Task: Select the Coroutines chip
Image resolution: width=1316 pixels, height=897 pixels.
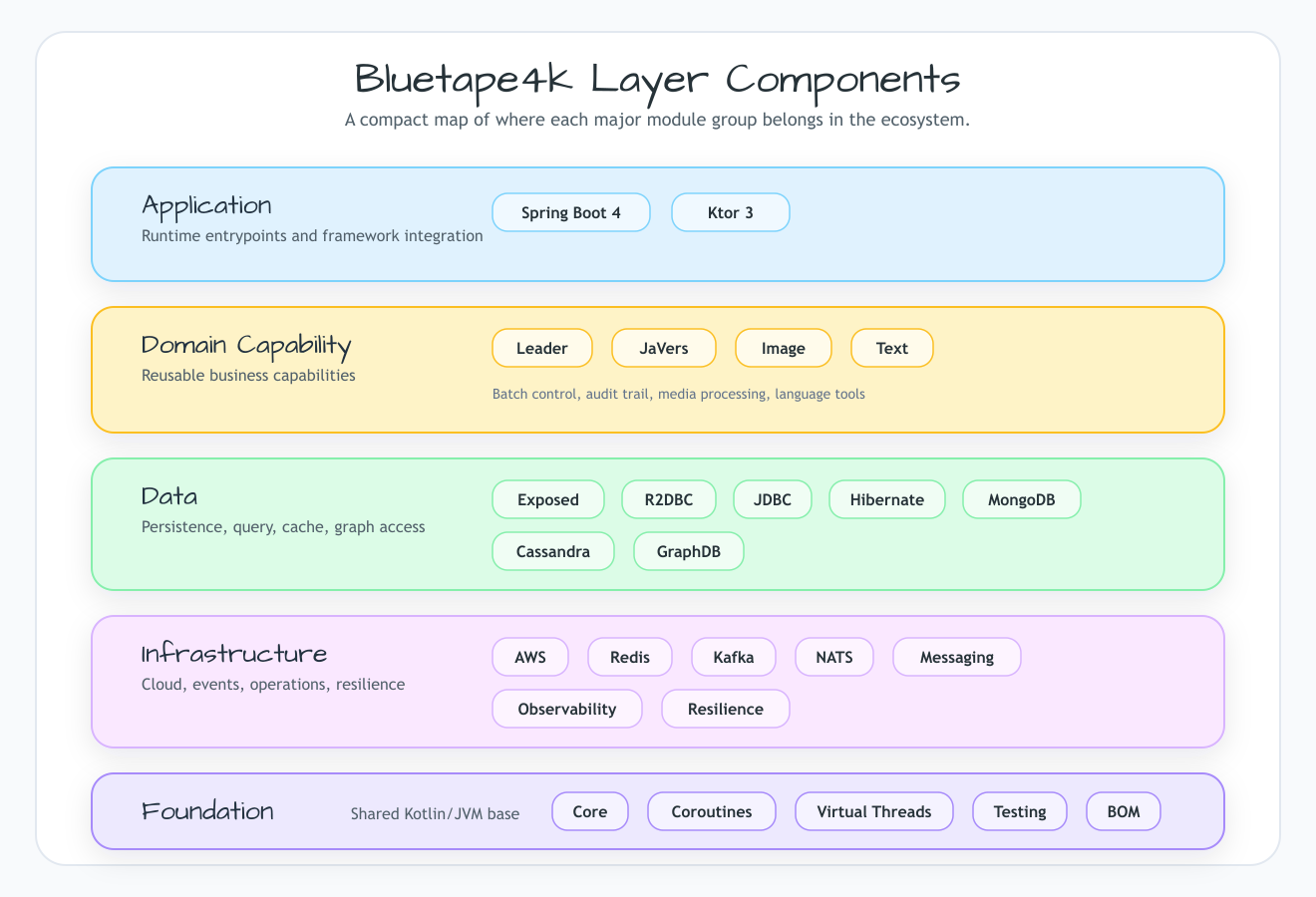Action: pos(712,811)
